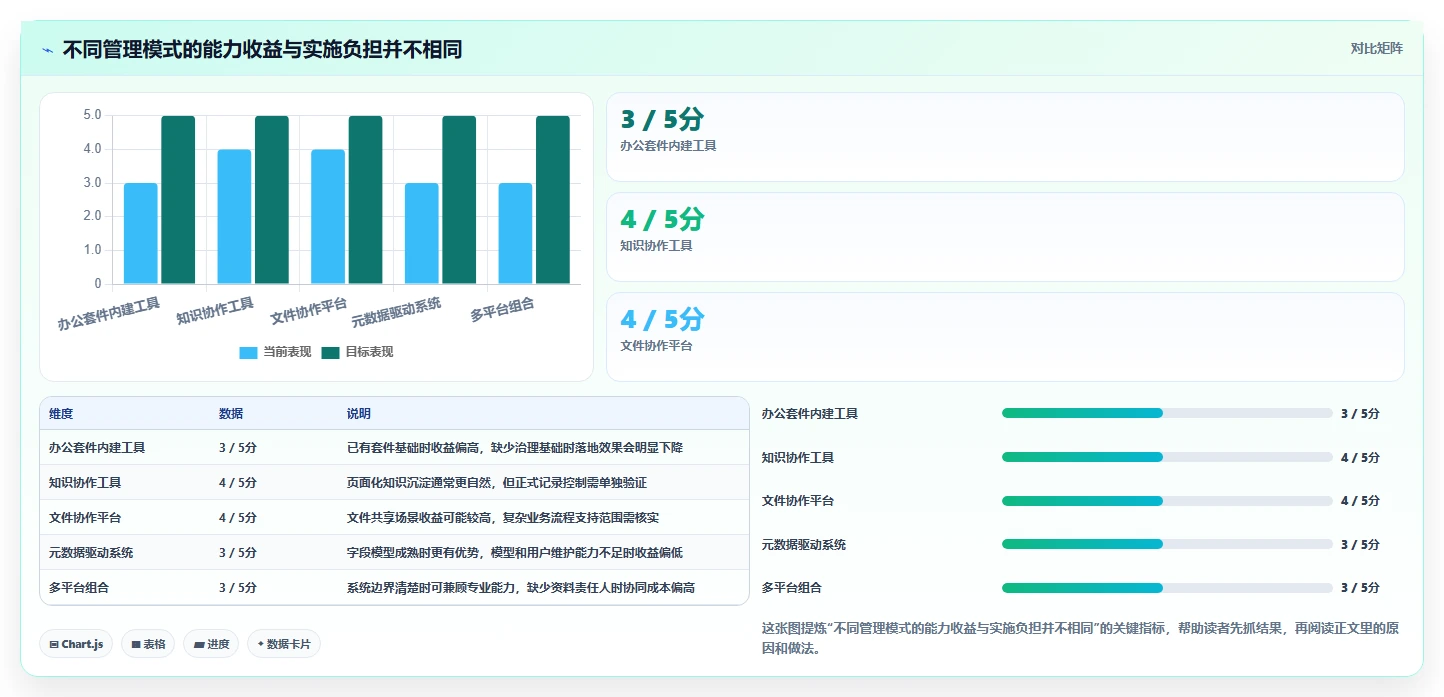Click the 多平台组合 x-axis label in chart
The image size is (1444, 697).
(x=503, y=309)
